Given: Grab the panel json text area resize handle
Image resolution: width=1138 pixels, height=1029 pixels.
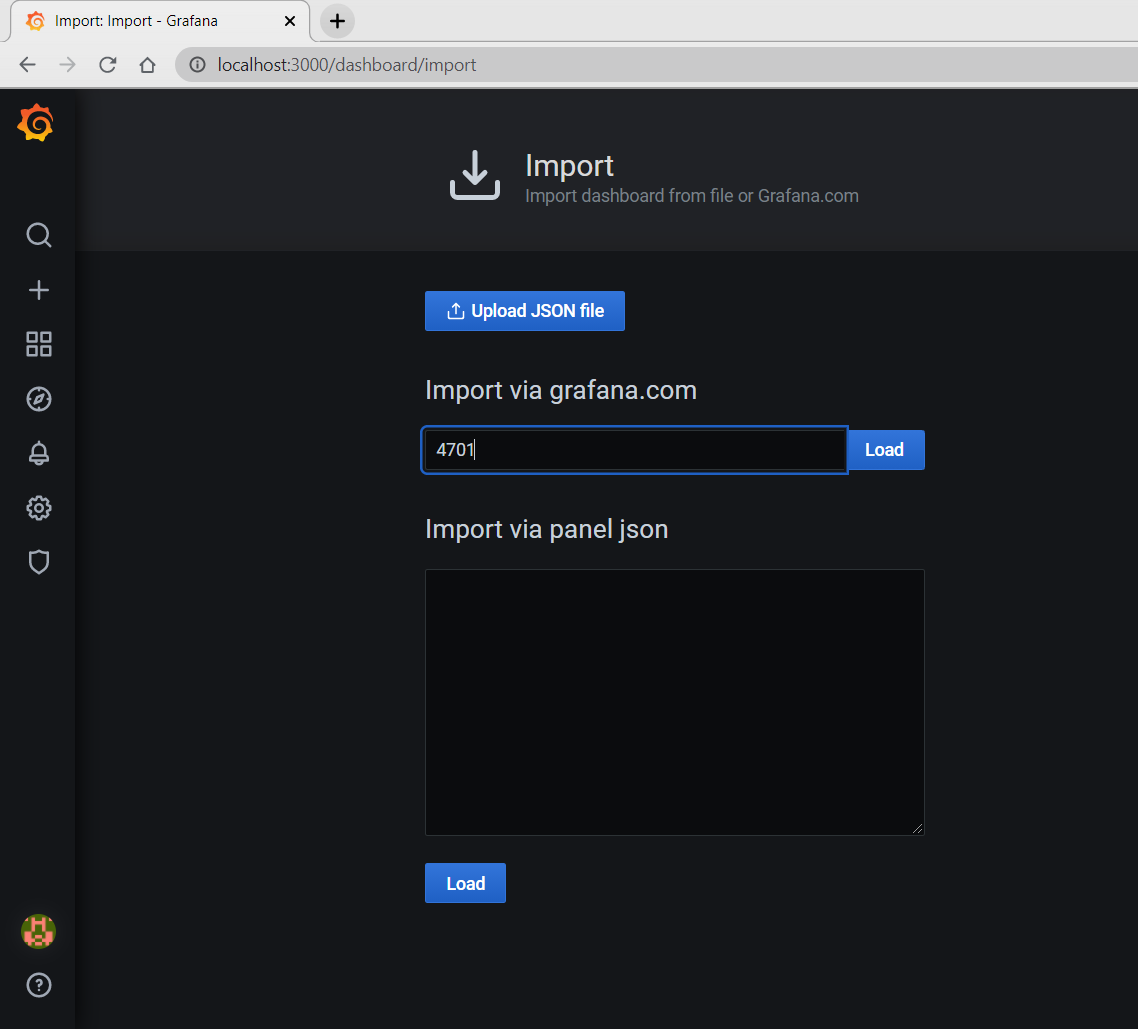Looking at the screenshot, I should tap(917, 829).
